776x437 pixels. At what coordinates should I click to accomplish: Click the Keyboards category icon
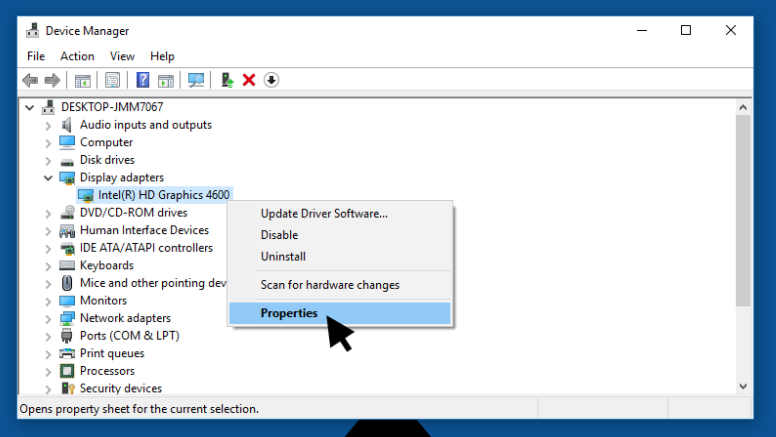[x=67, y=265]
